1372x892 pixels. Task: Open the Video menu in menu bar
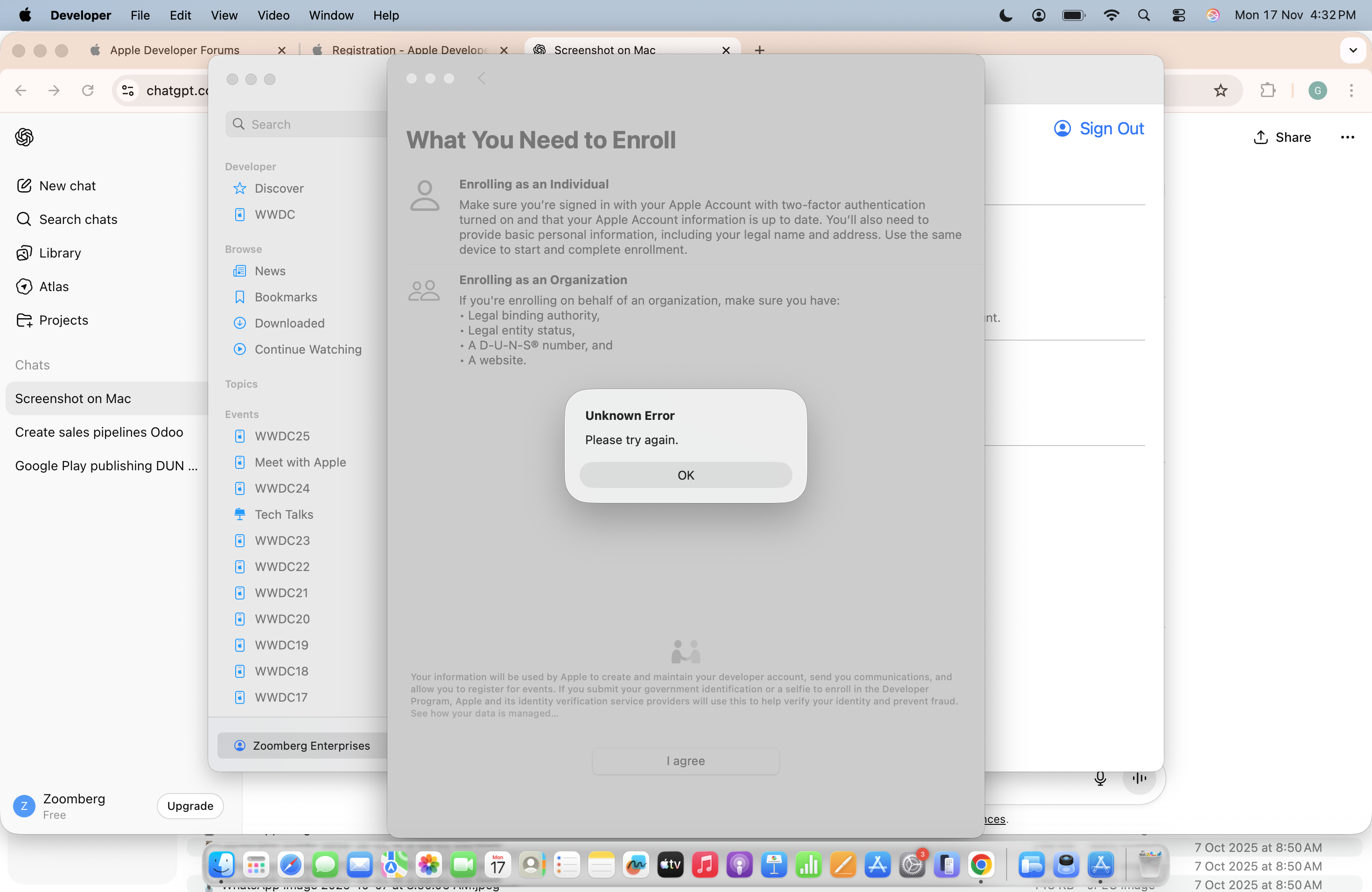pyautogui.click(x=273, y=15)
